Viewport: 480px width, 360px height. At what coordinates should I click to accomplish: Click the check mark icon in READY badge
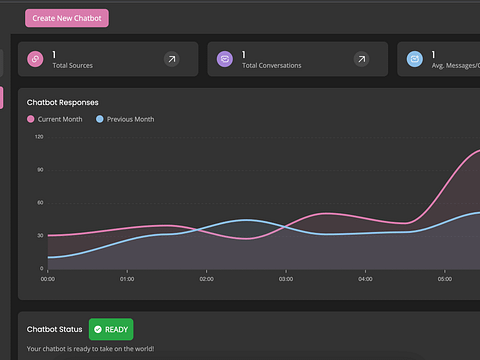tap(98, 329)
